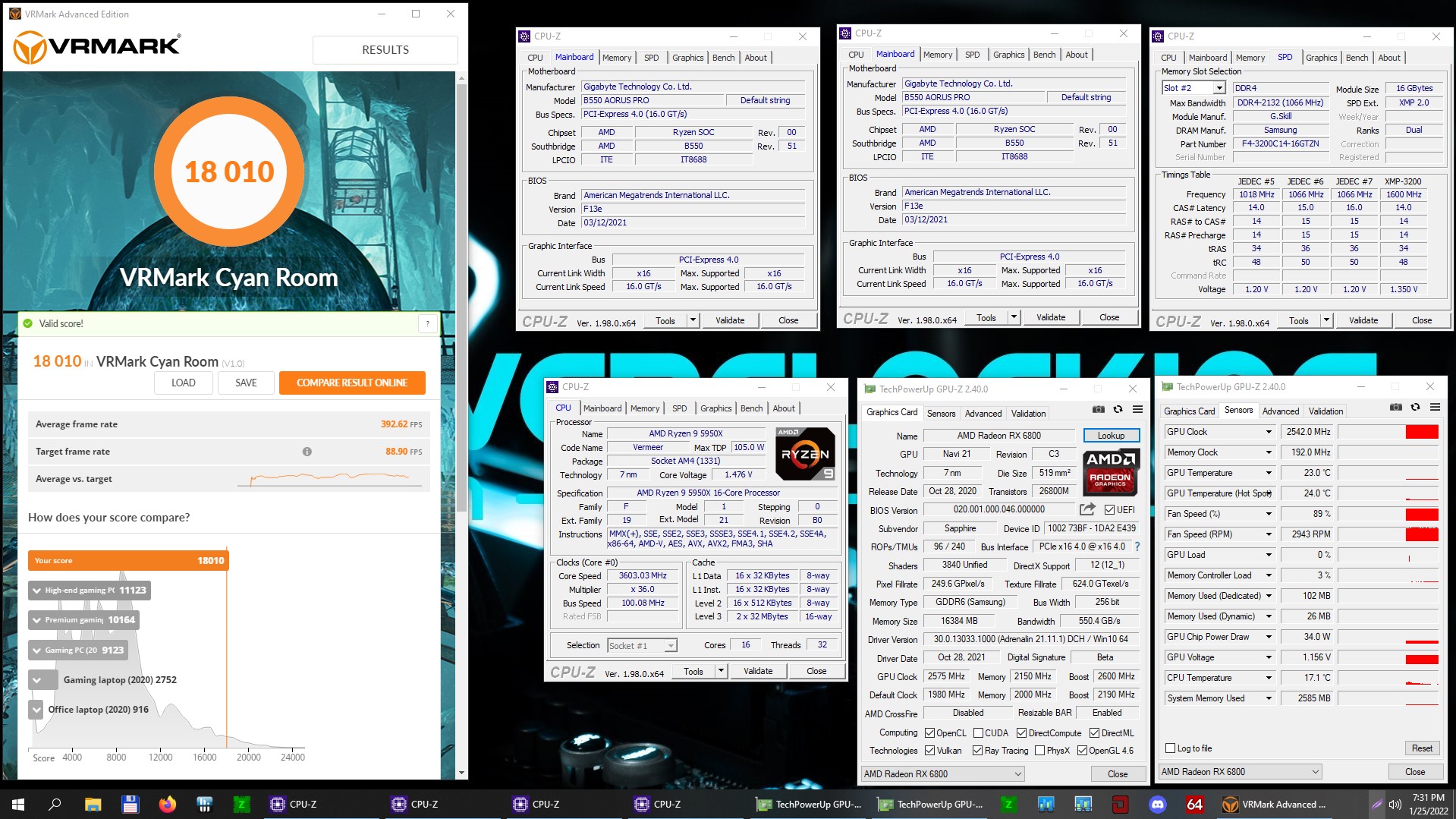Open Windows taskbar search
Screen dimensions: 1456x819
(x=55, y=804)
